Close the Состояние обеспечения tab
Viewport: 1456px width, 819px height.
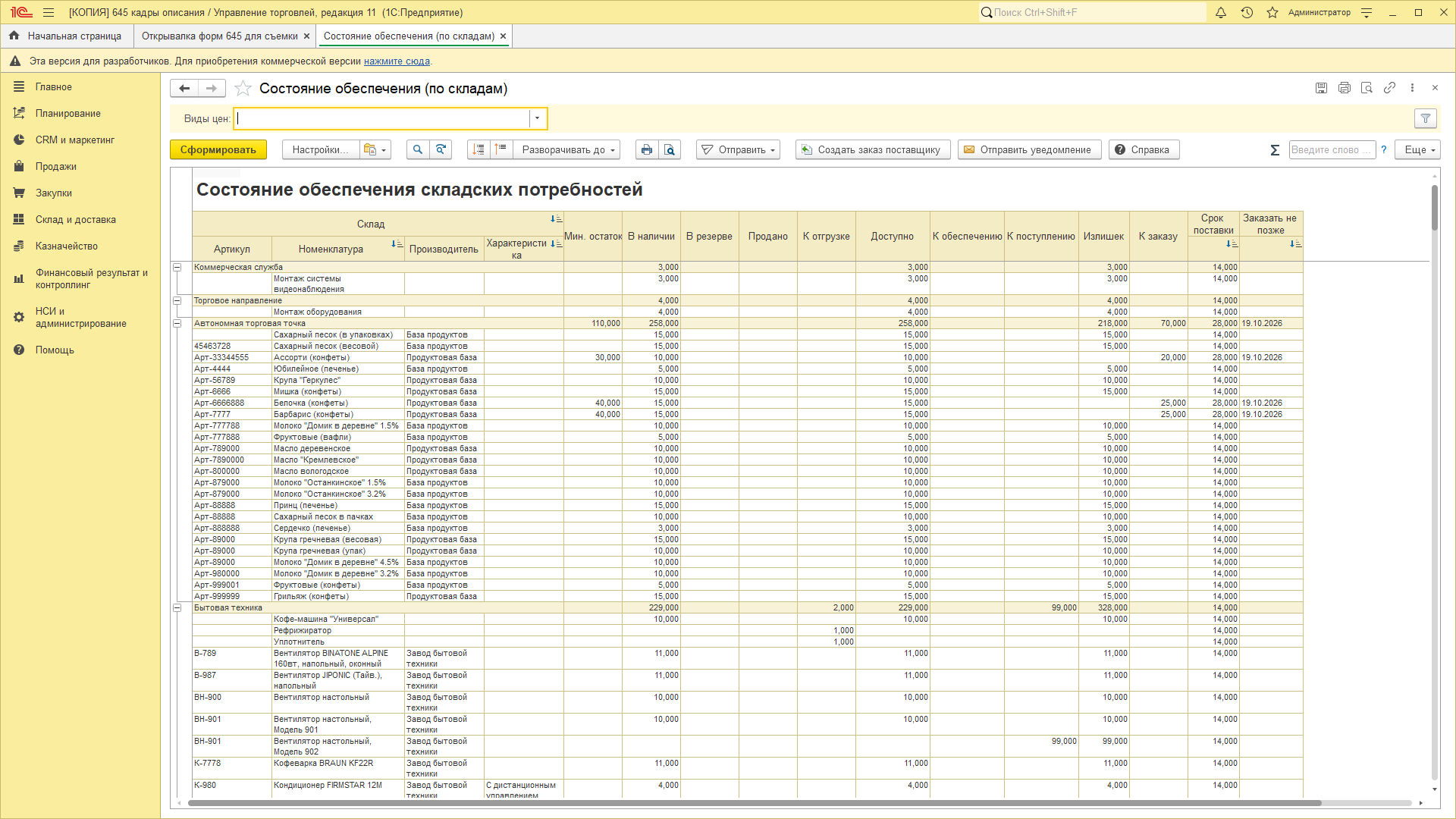coord(504,36)
